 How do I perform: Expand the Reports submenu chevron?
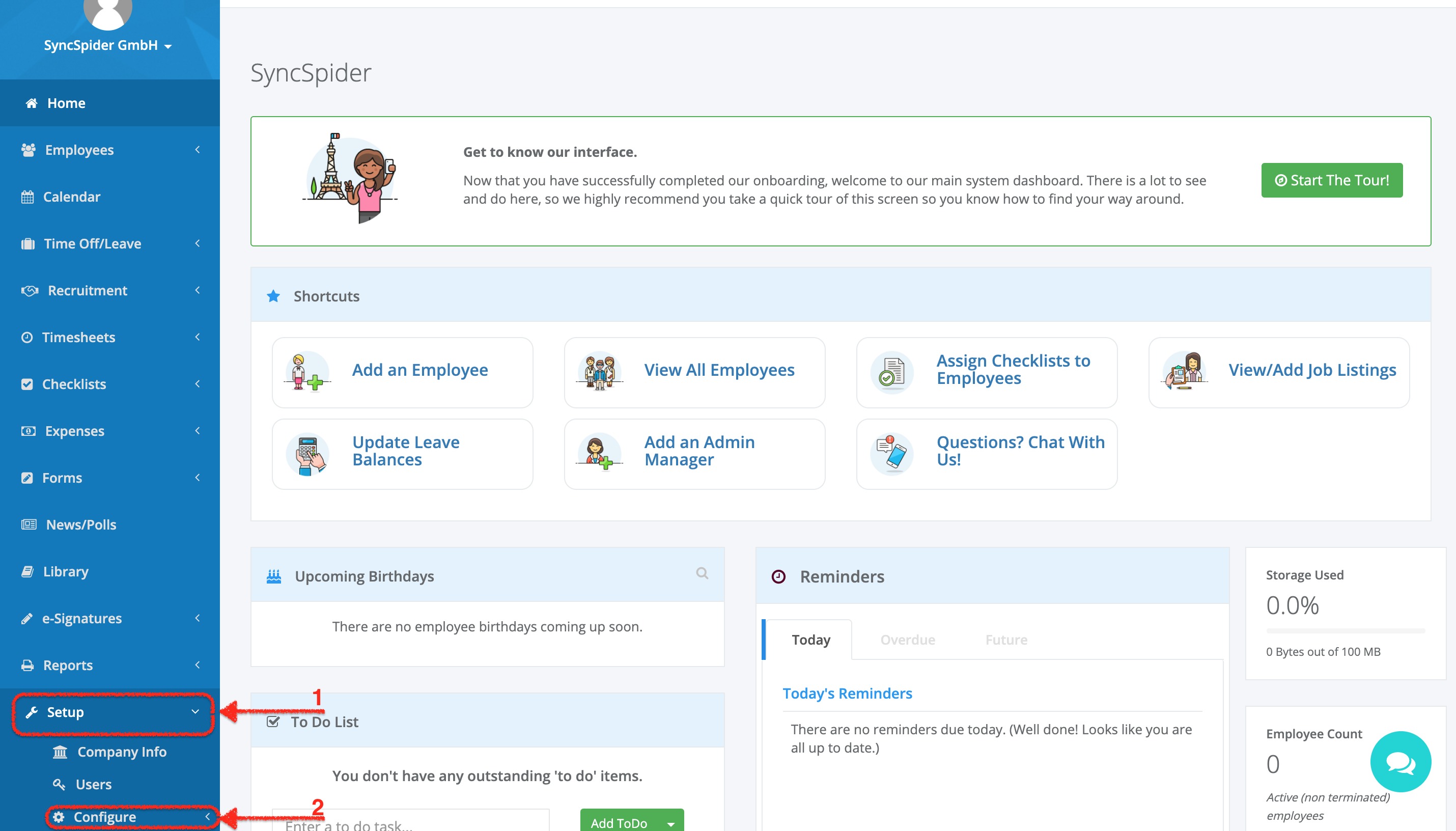(198, 664)
